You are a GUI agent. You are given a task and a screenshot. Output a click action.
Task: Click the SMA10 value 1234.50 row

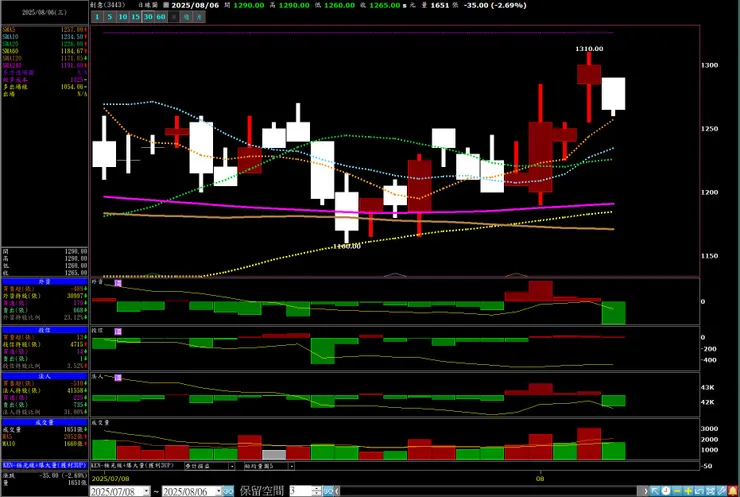click(x=44, y=37)
